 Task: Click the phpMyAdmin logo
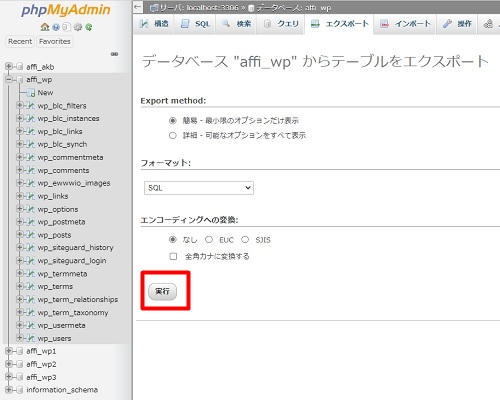coord(66,10)
